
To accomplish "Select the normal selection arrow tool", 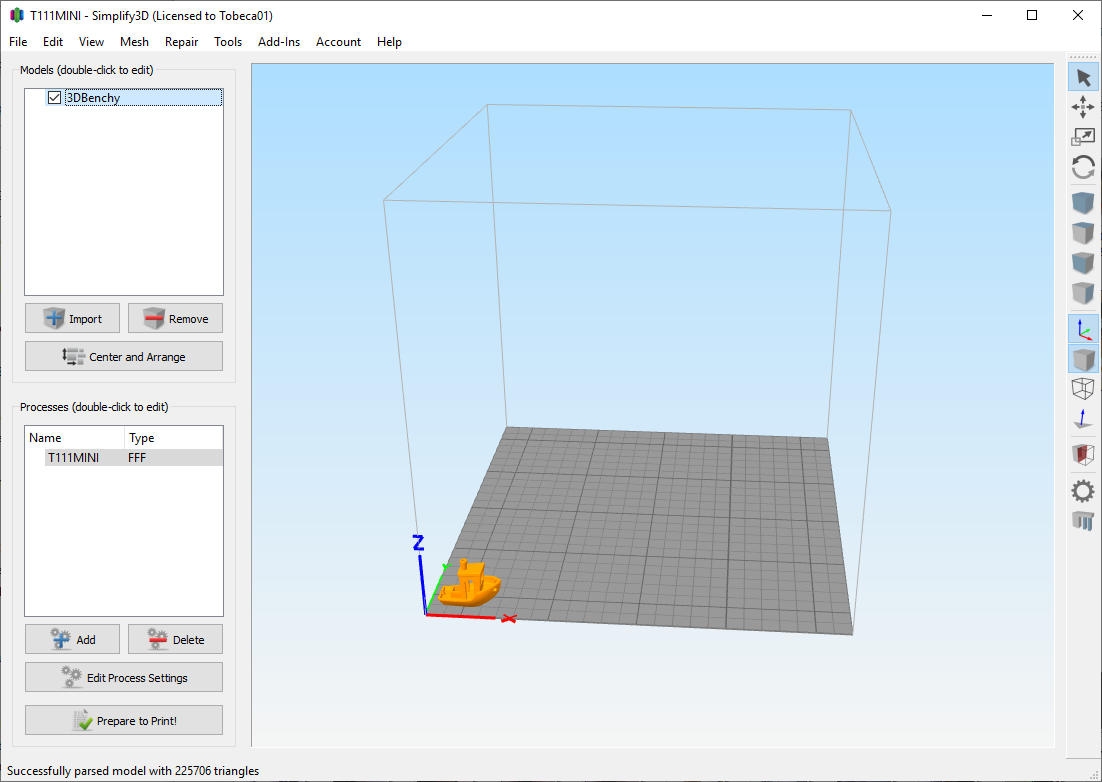I will (1083, 77).
